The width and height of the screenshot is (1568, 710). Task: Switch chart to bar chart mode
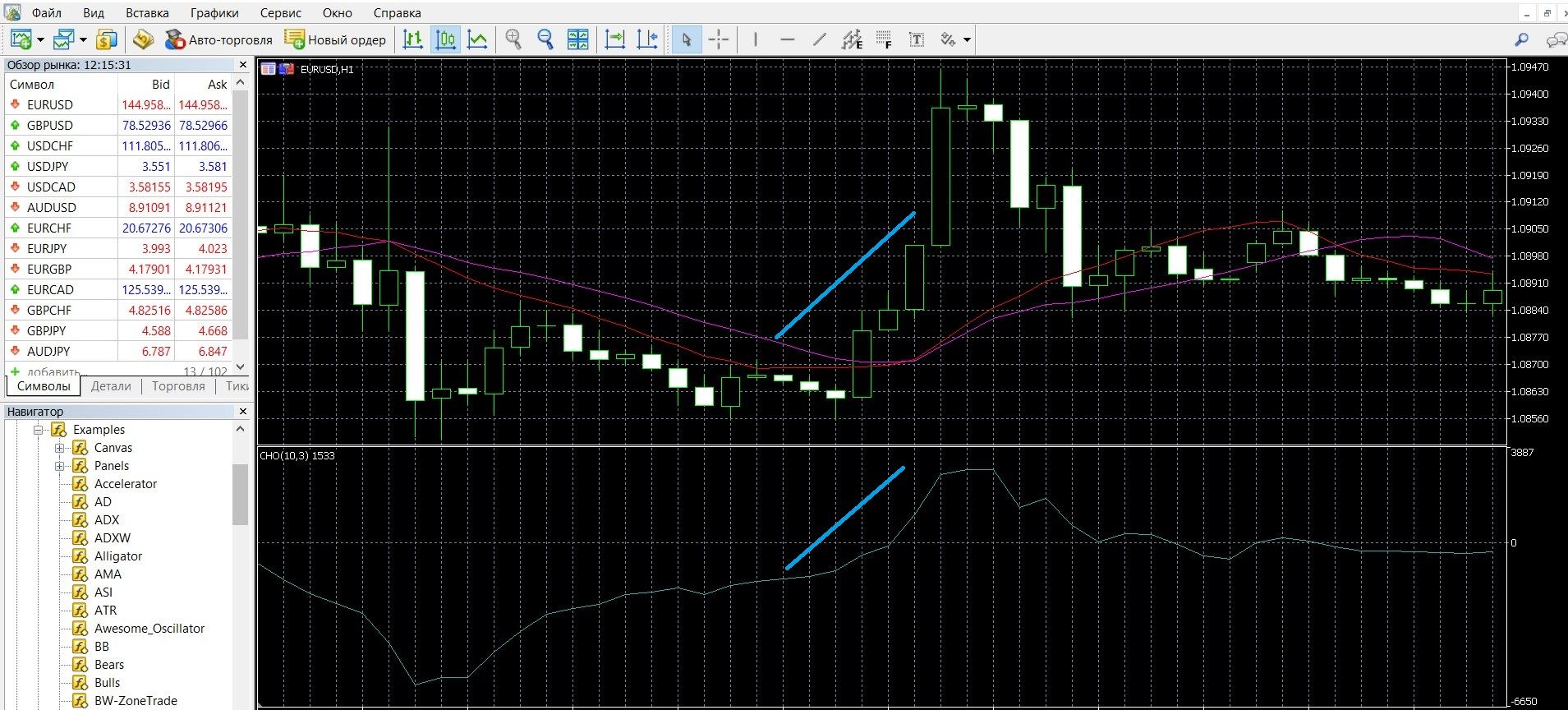[x=413, y=39]
